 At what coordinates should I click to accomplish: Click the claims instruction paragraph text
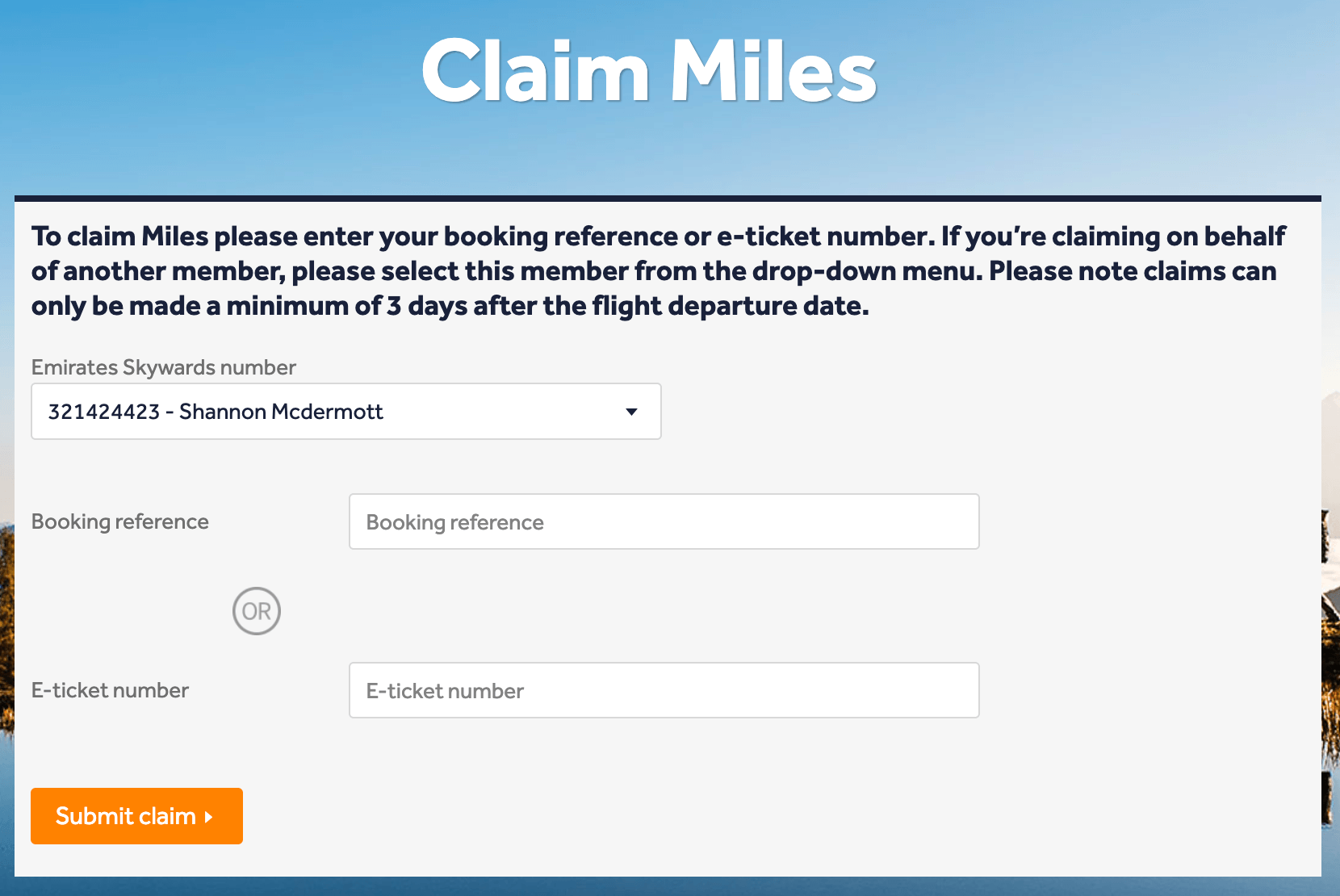[657, 270]
